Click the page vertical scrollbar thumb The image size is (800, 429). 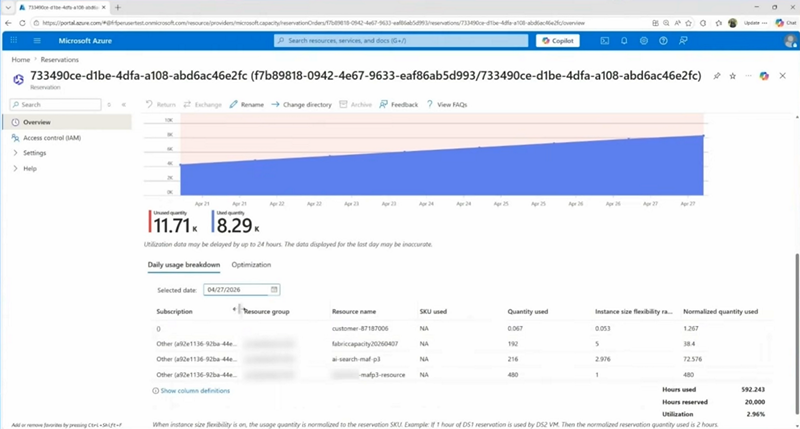tap(797, 334)
